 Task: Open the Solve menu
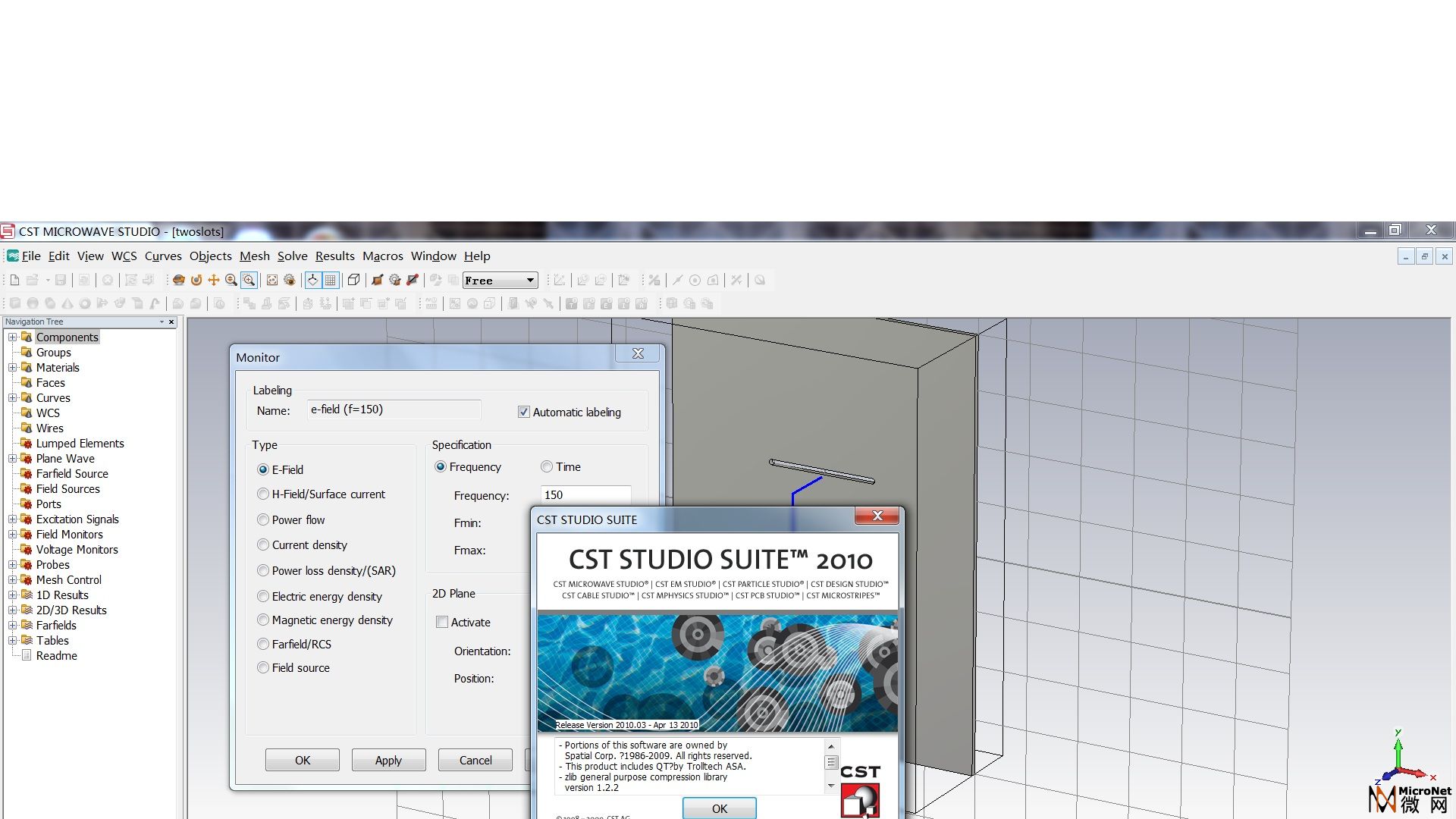tap(292, 256)
